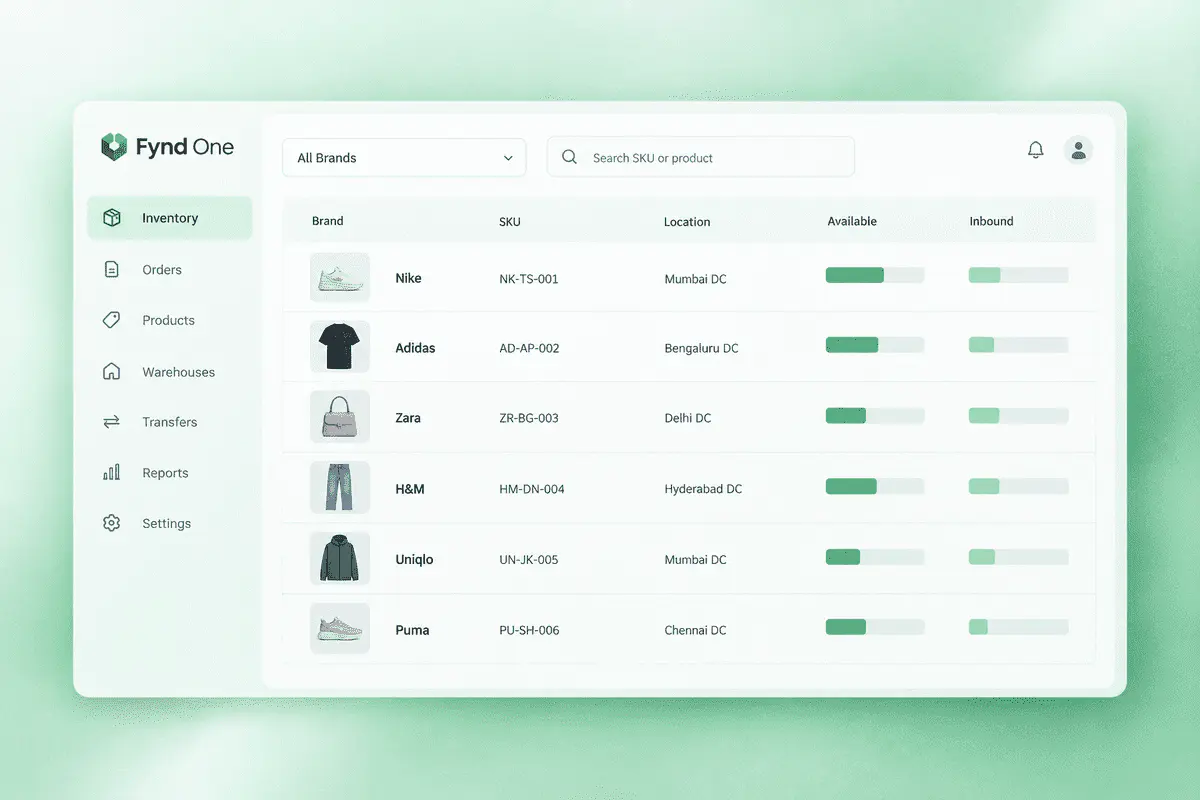Select the Nike brand name
1200x800 pixels.
pos(408,278)
